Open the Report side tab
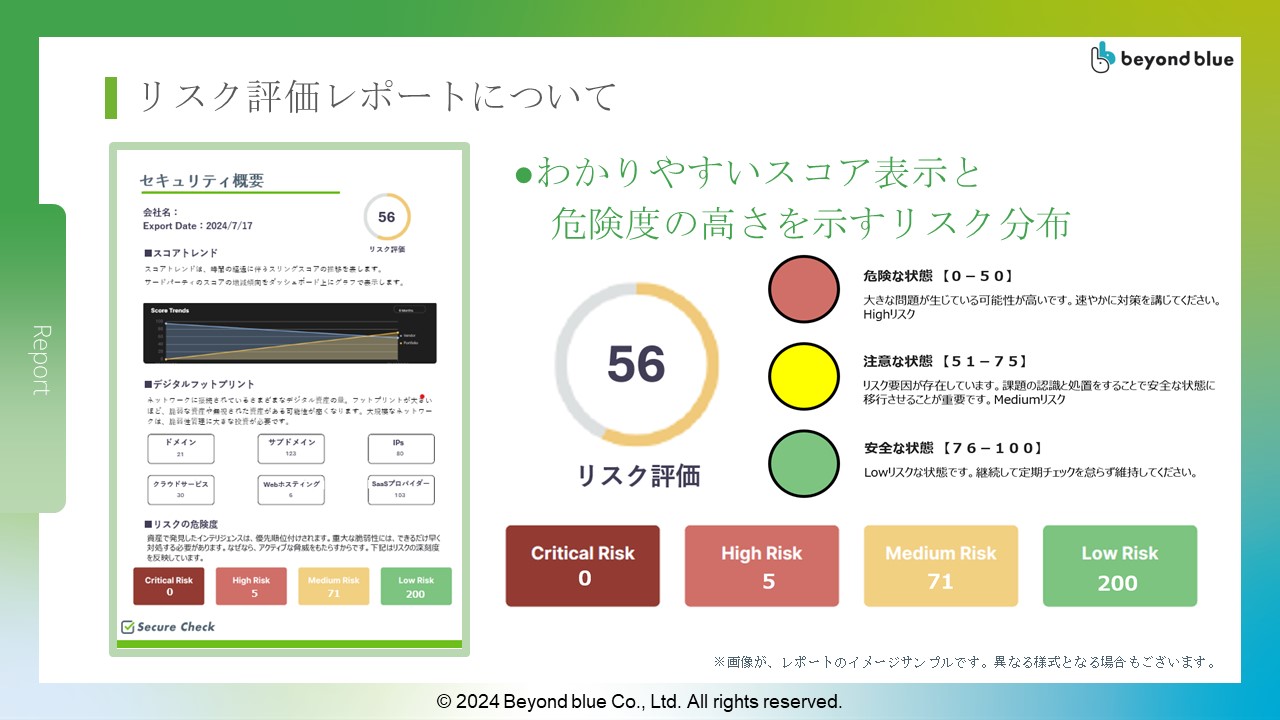This screenshot has width=1280, height=720. 42,358
